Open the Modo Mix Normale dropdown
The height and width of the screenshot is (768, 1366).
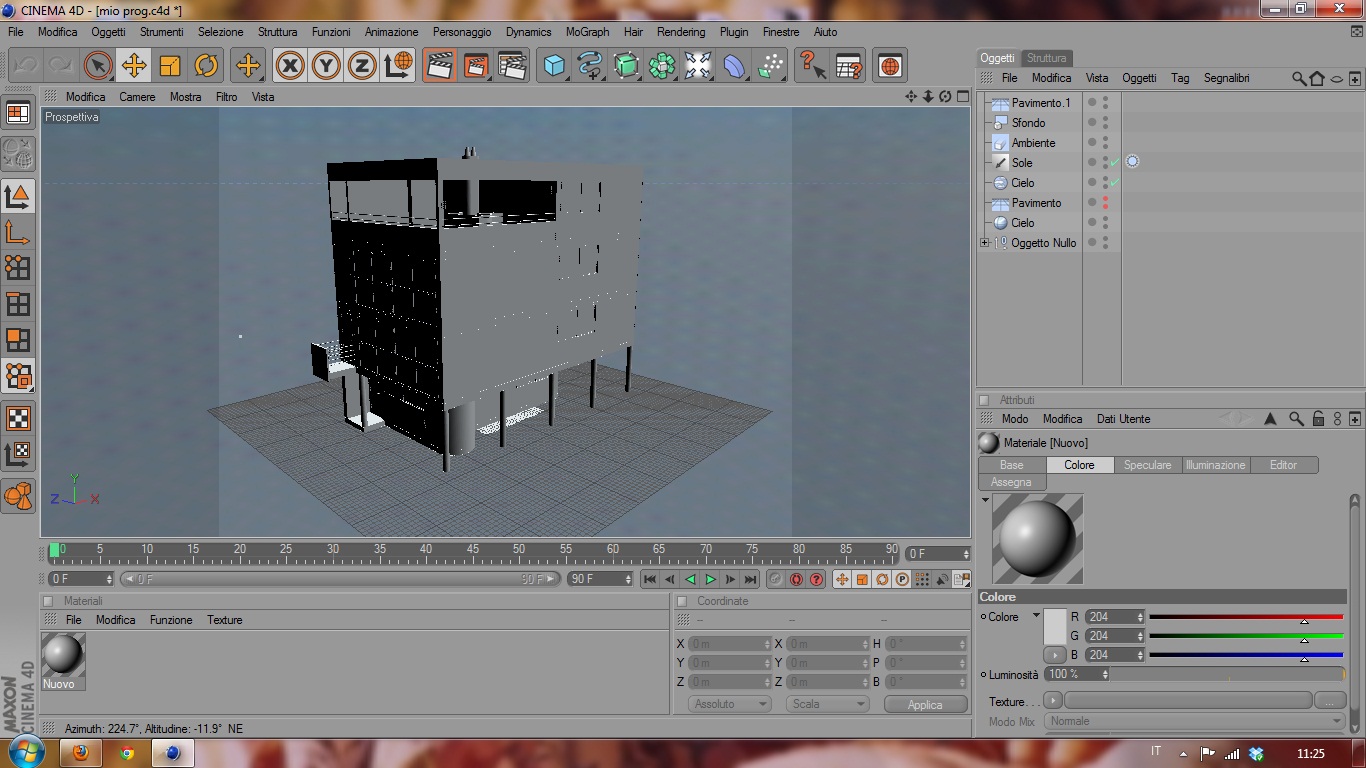tap(1195, 721)
